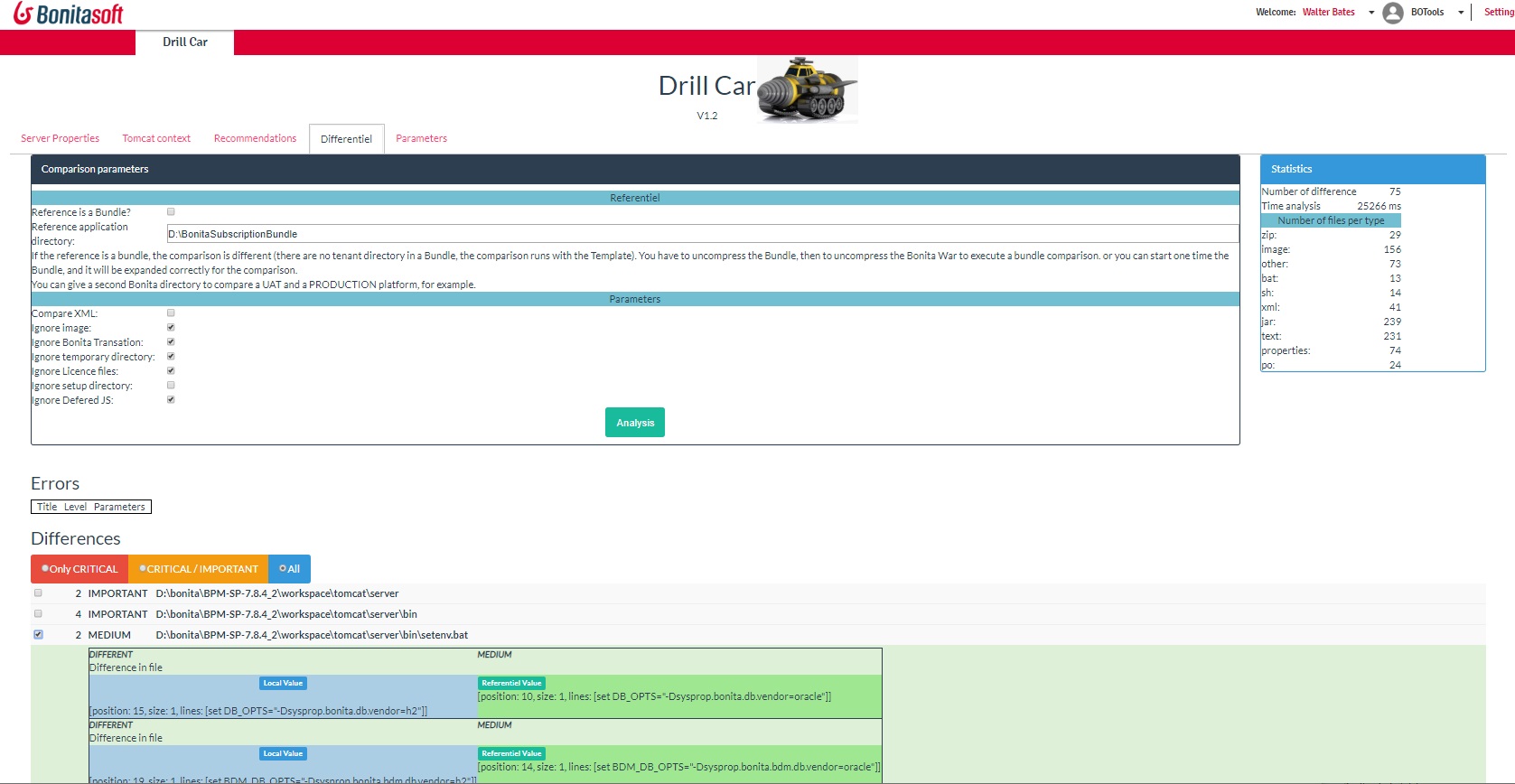The height and width of the screenshot is (784, 1515).
Task: Click the Bonitasoft logo
Action: [68, 14]
